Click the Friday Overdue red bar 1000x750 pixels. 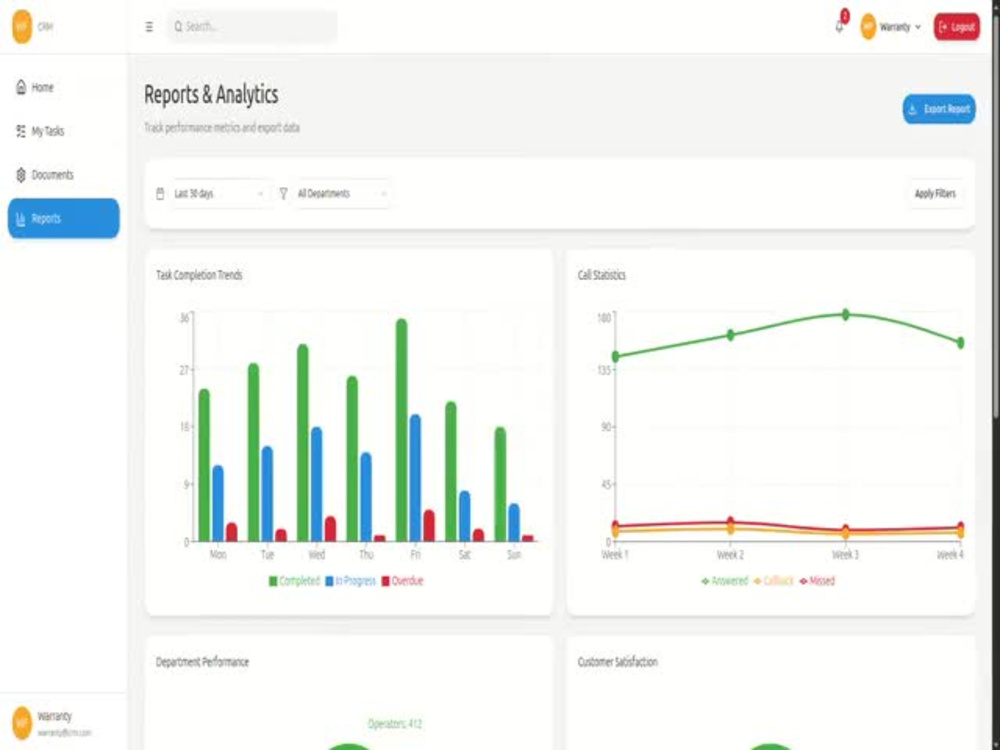coord(429,526)
